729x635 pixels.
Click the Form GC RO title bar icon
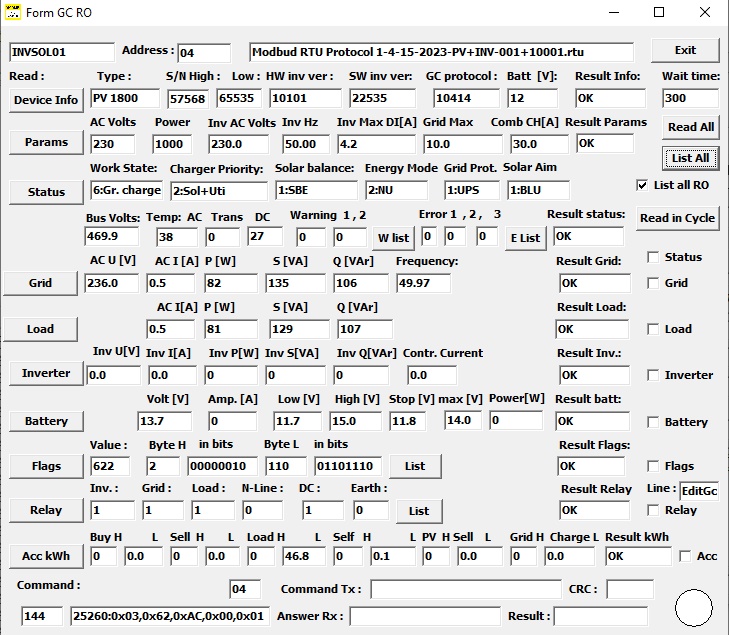[x=13, y=12]
